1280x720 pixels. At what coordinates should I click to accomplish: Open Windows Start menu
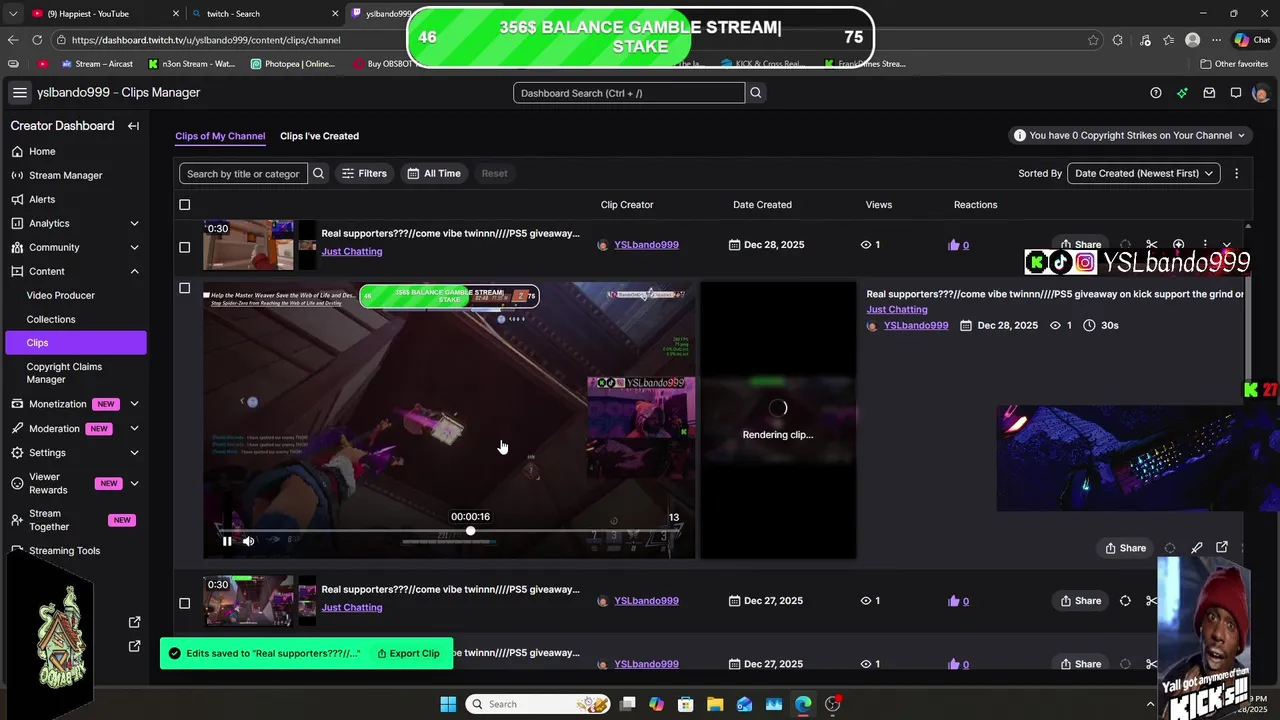pos(448,704)
